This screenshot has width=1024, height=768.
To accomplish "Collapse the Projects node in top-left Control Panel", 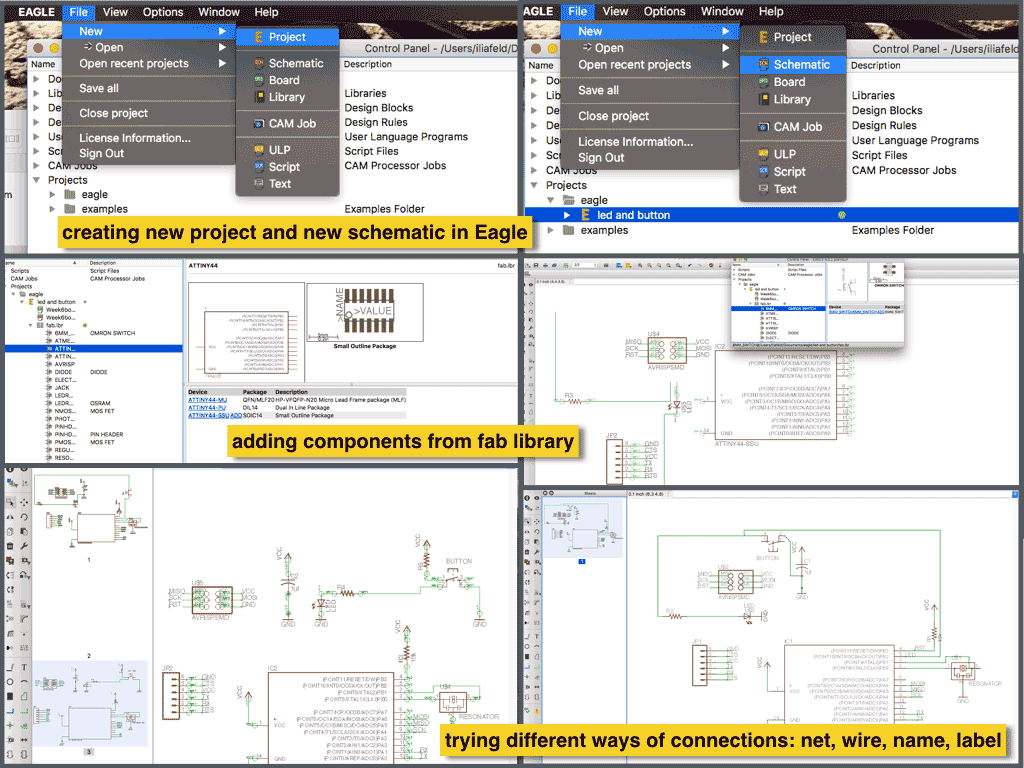I will coord(37,180).
